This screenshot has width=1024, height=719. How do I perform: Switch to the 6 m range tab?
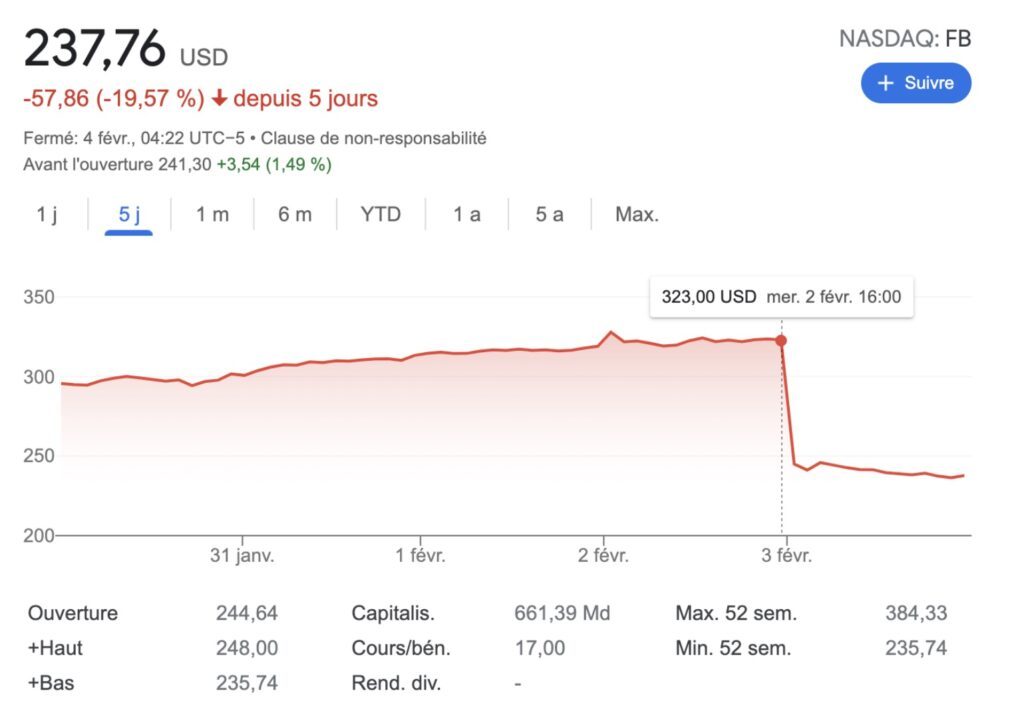[295, 214]
